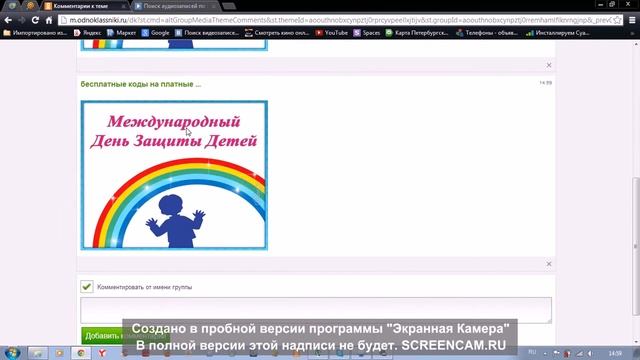Open Yandex browser from the taskbar
This screenshot has width=640, height=360.
102,353
